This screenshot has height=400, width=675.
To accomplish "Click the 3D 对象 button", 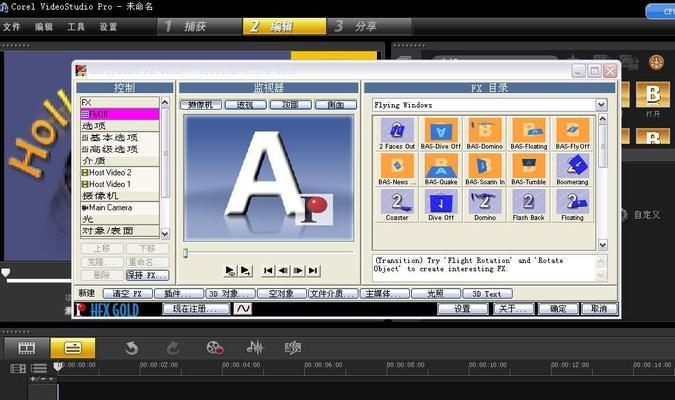I will tap(230, 294).
